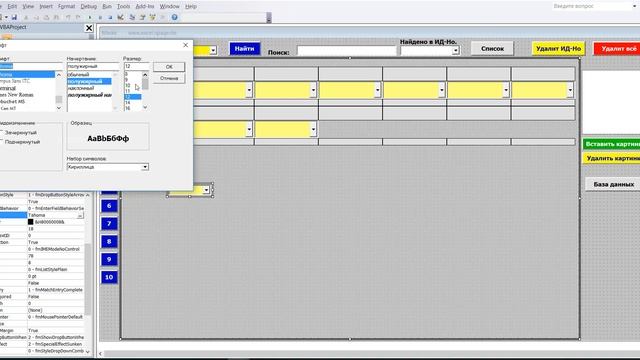Open the Набор символов Кириллица dropdown
Image resolution: width=640 pixels, height=360 pixels.
145,167
